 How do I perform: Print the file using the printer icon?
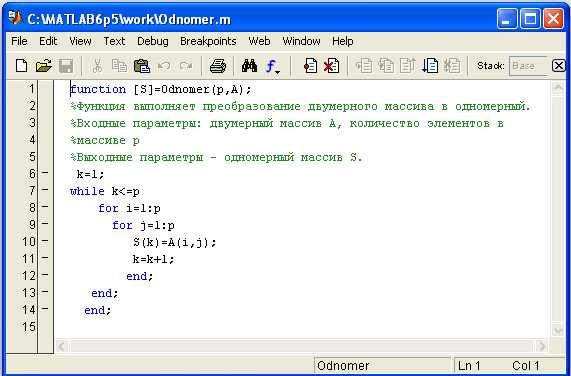coord(218,66)
